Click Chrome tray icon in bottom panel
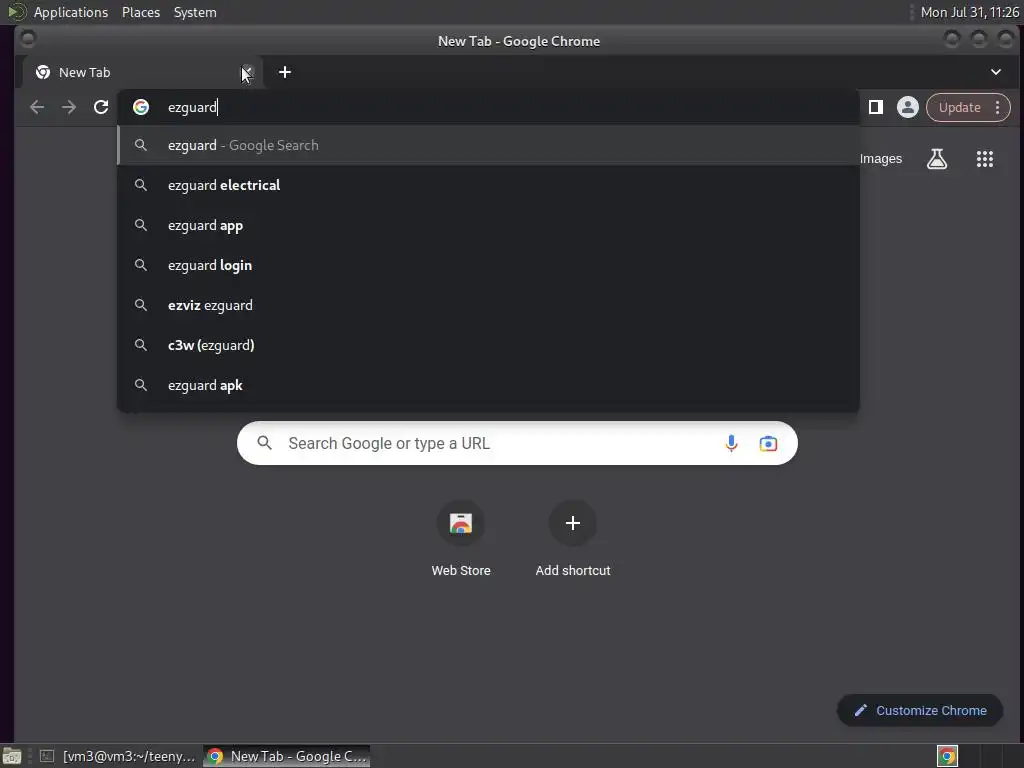This screenshot has height=768, width=1024. 947,756
